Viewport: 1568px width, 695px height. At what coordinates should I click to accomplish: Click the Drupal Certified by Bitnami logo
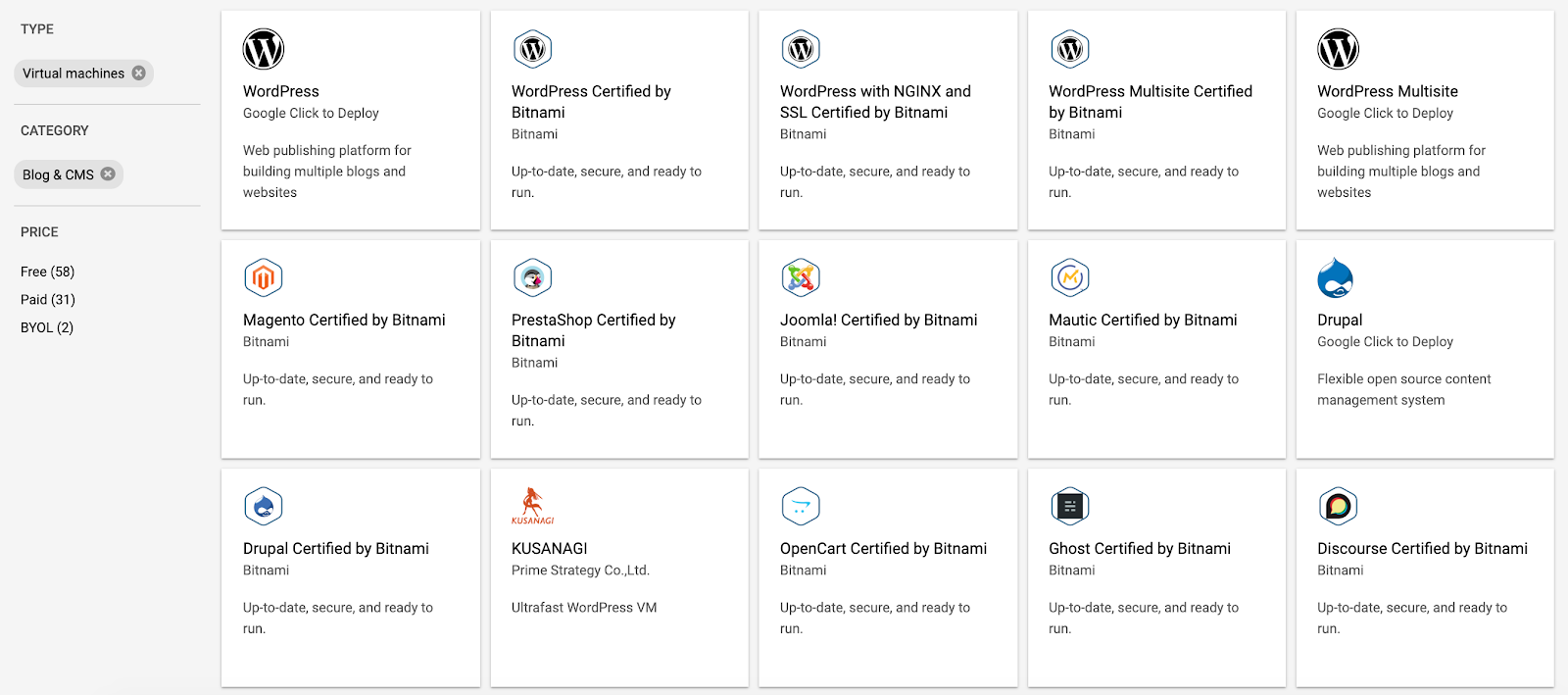click(264, 507)
